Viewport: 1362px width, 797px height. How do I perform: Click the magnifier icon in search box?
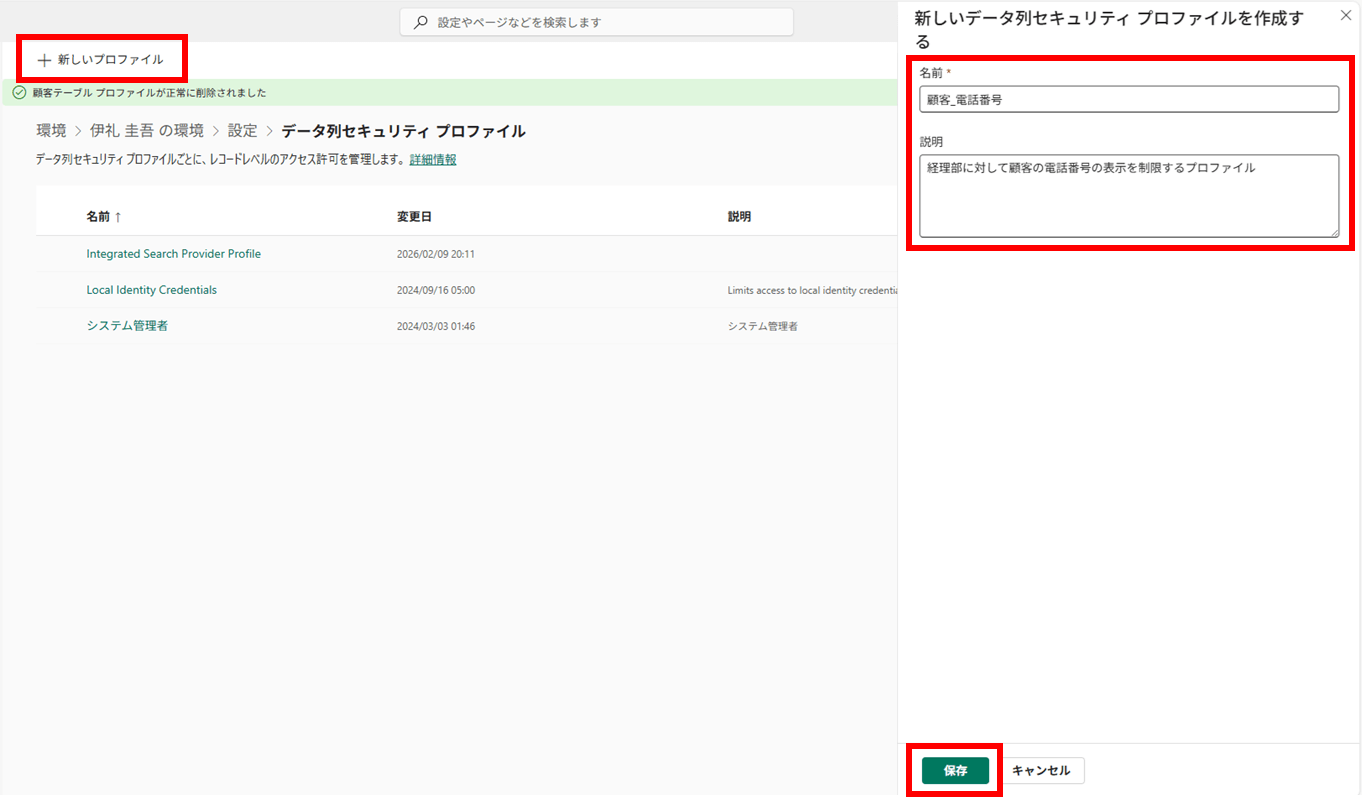[x=421, y=22]
